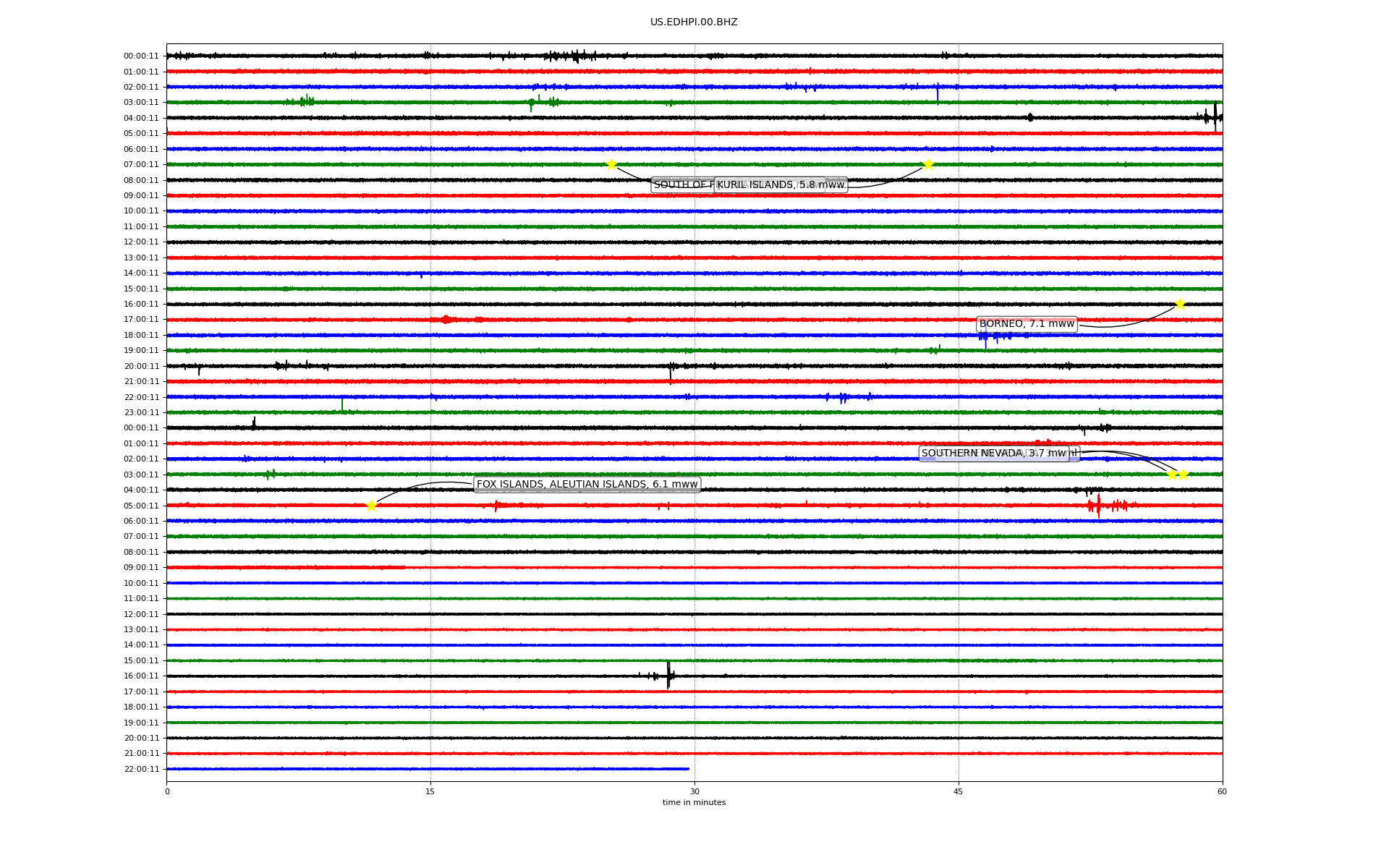Click the star connected to the Kuril Islands label
Image resolution: width=1389 pixels, height=868 pixels.
928,164
